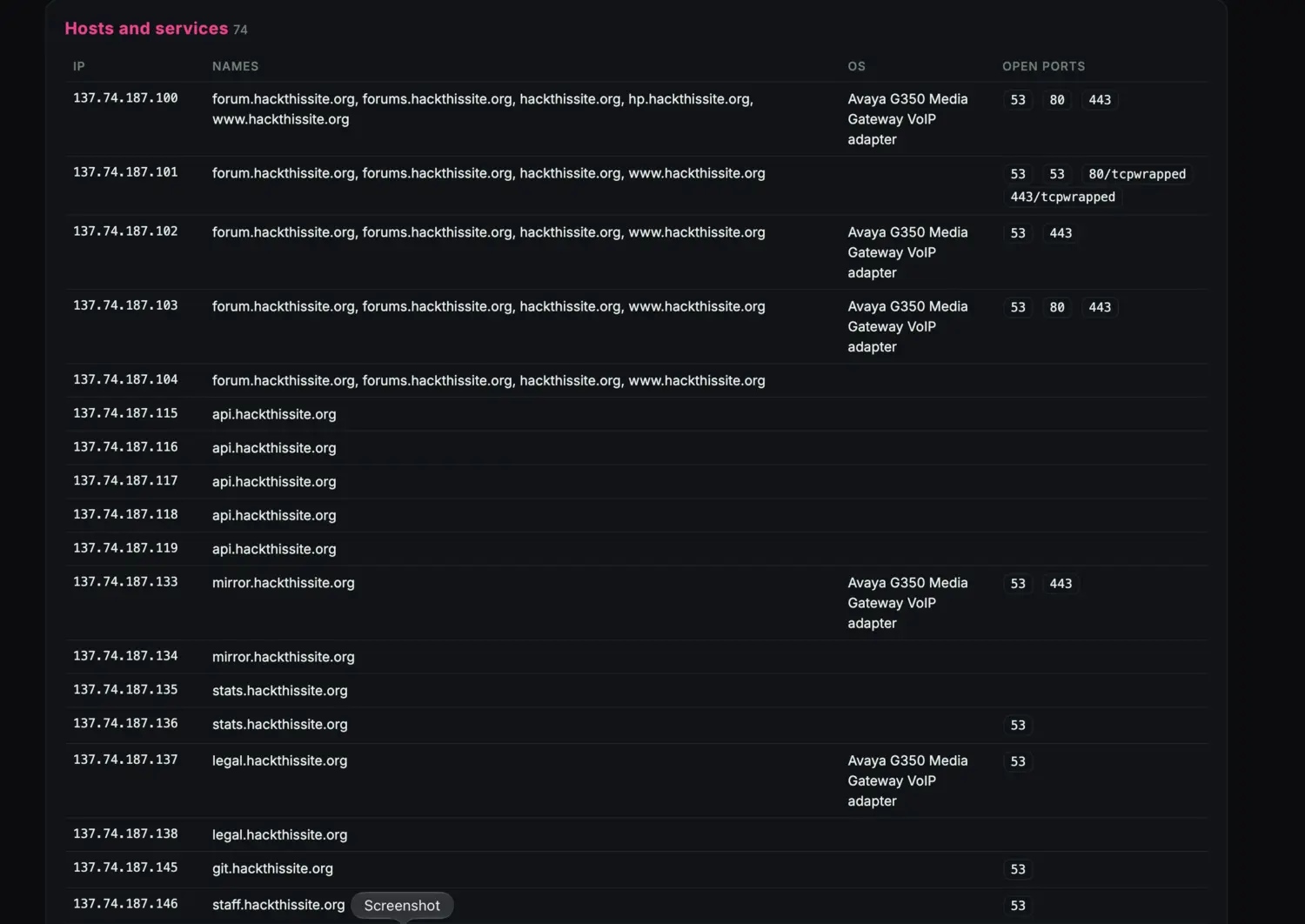Select the 80/tcpwrapped port badge
This screenshot has width=1305, height=924.
1137,174
